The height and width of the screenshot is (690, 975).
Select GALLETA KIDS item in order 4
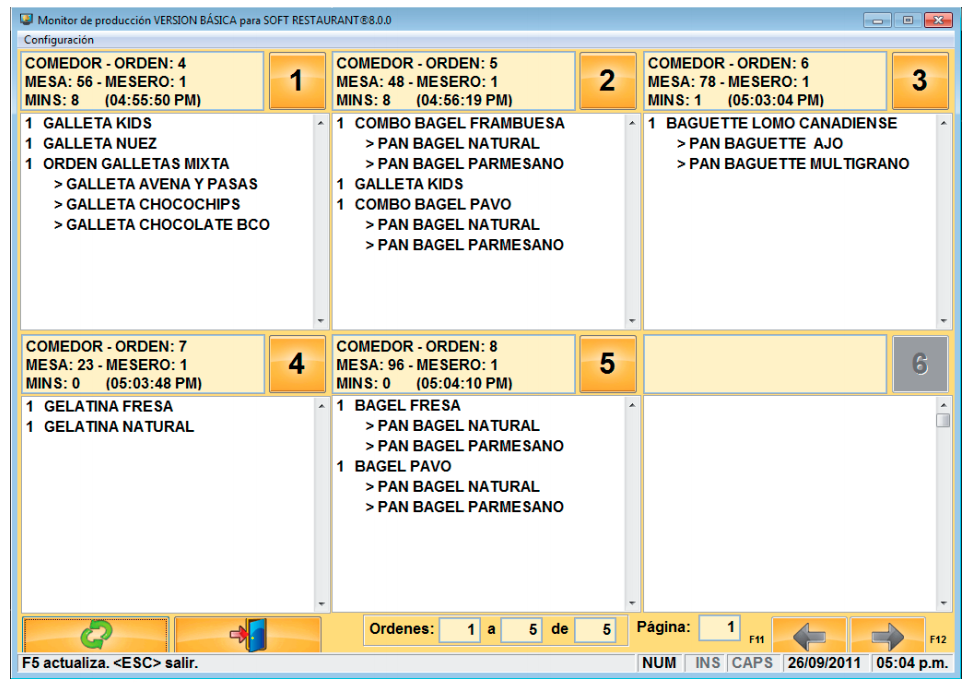(x=97, y=124)
